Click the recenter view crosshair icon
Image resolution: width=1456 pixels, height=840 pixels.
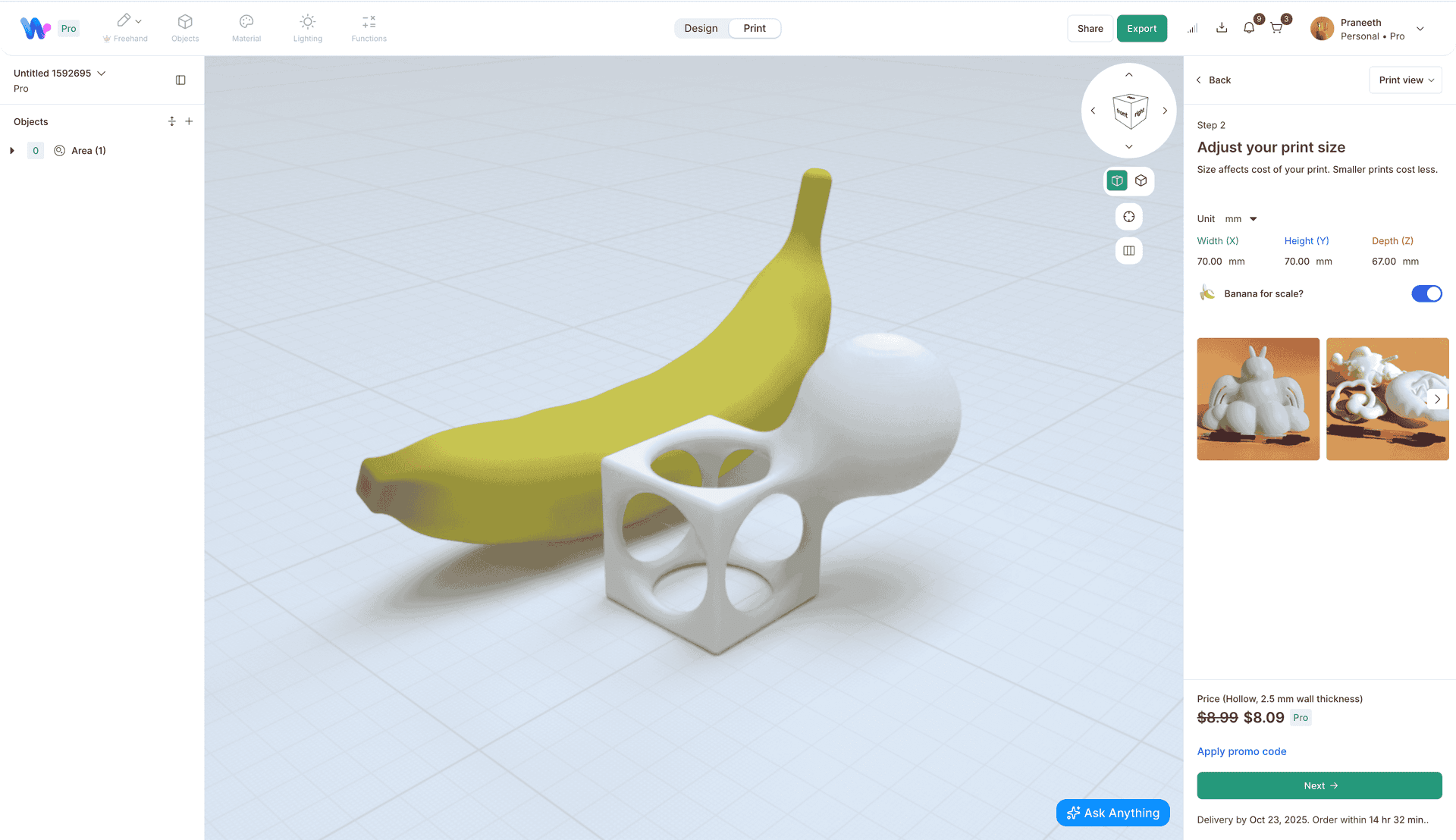tap(1128, 216)
